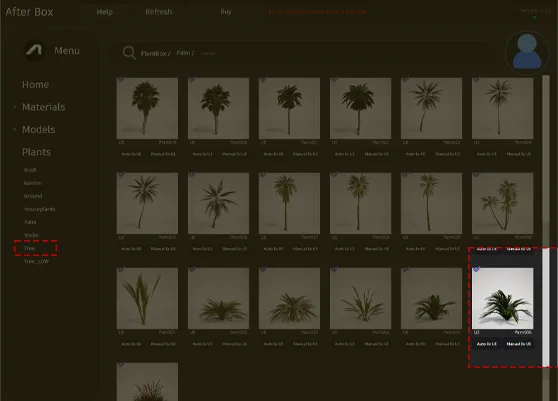Select the Palm026 thumbnail
This screenshot has width=558, height=401.
click(x=219, y=203)
